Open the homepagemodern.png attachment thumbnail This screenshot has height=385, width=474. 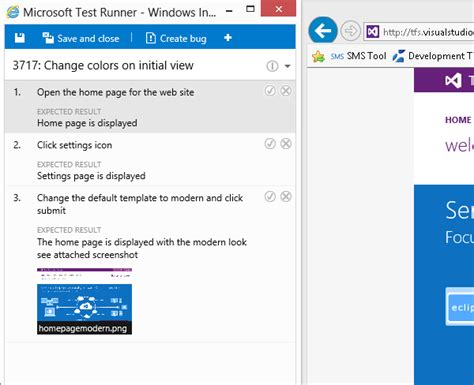point(84,301)
